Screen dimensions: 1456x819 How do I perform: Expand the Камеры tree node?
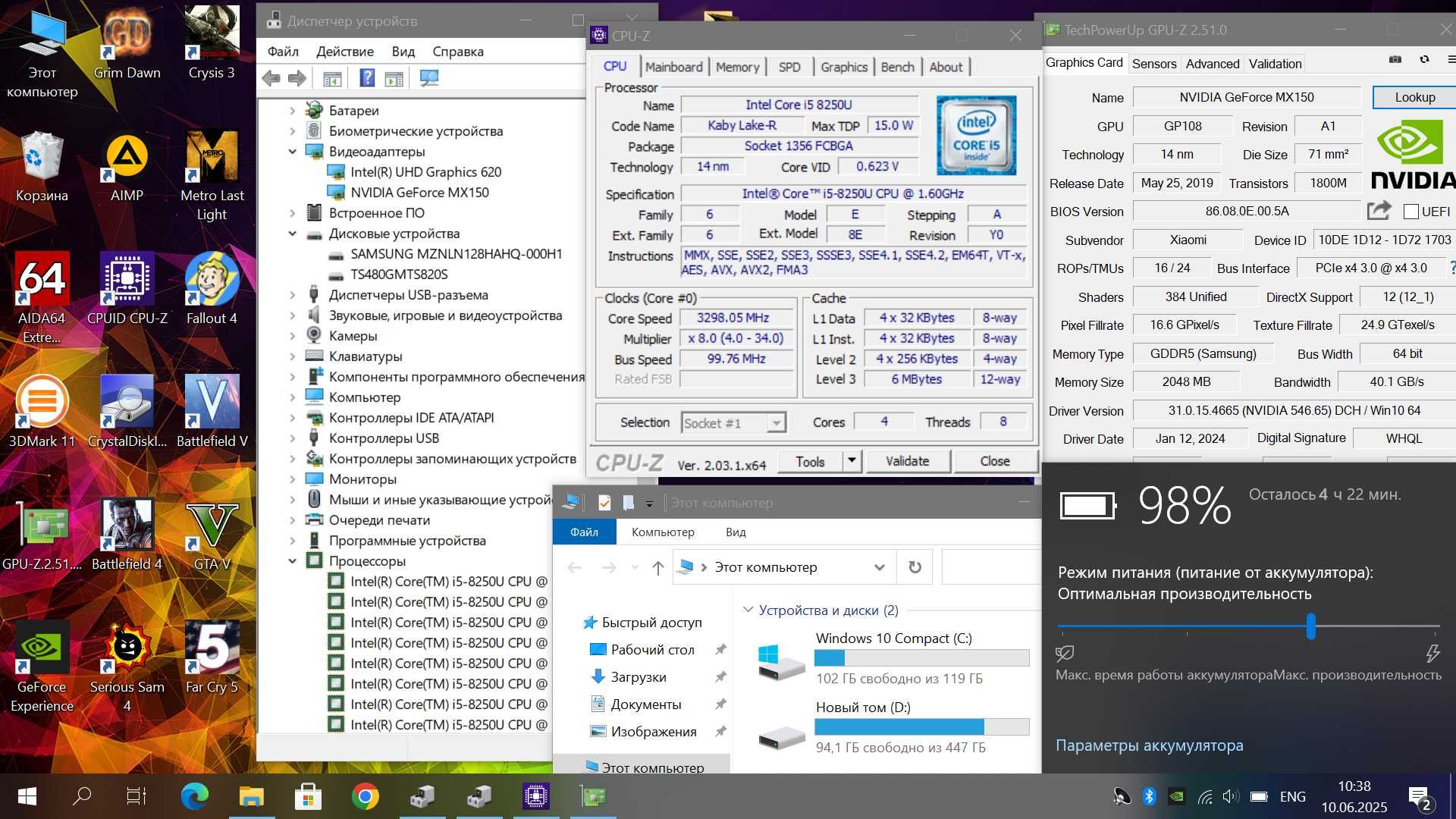[292, 336]
